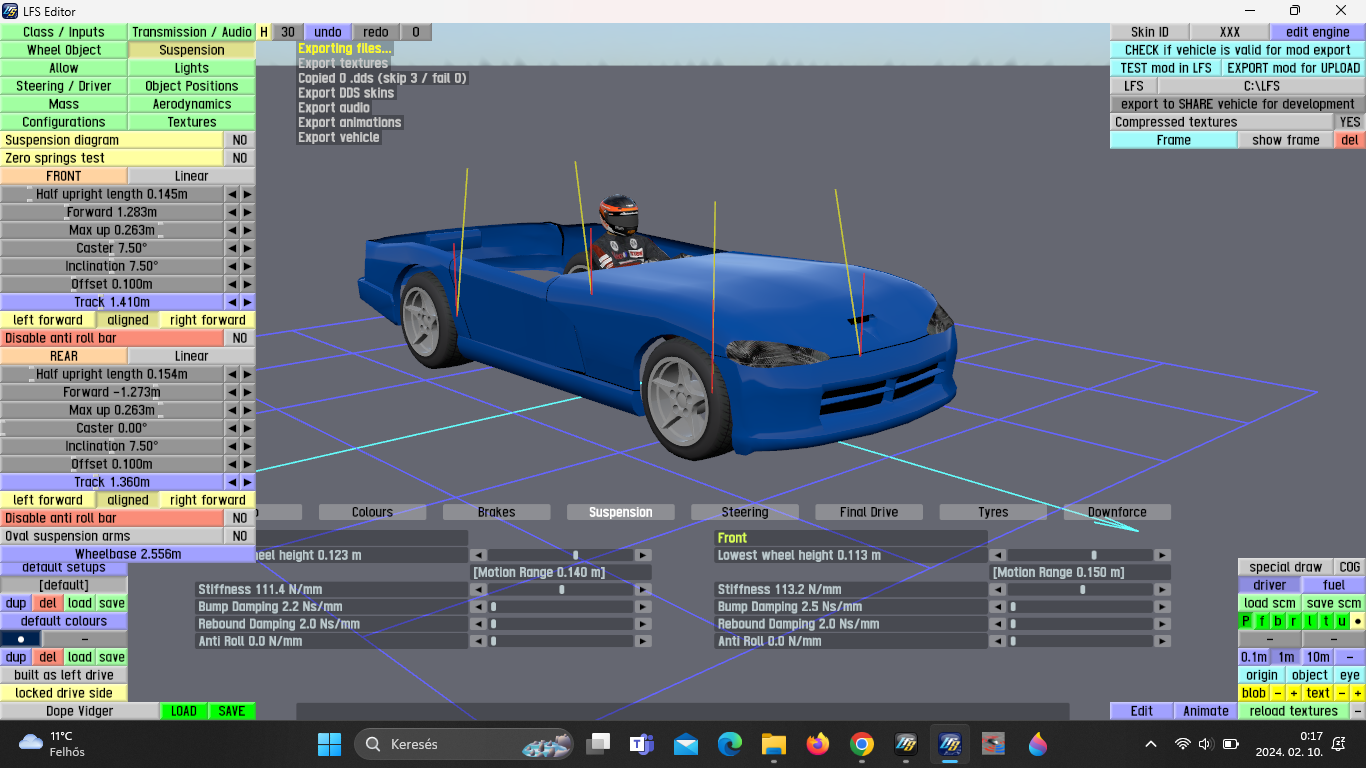Screen dimensions: 1366x768
Task: Decrease the rear Caster 0.00° value
Action: [232, 428]
